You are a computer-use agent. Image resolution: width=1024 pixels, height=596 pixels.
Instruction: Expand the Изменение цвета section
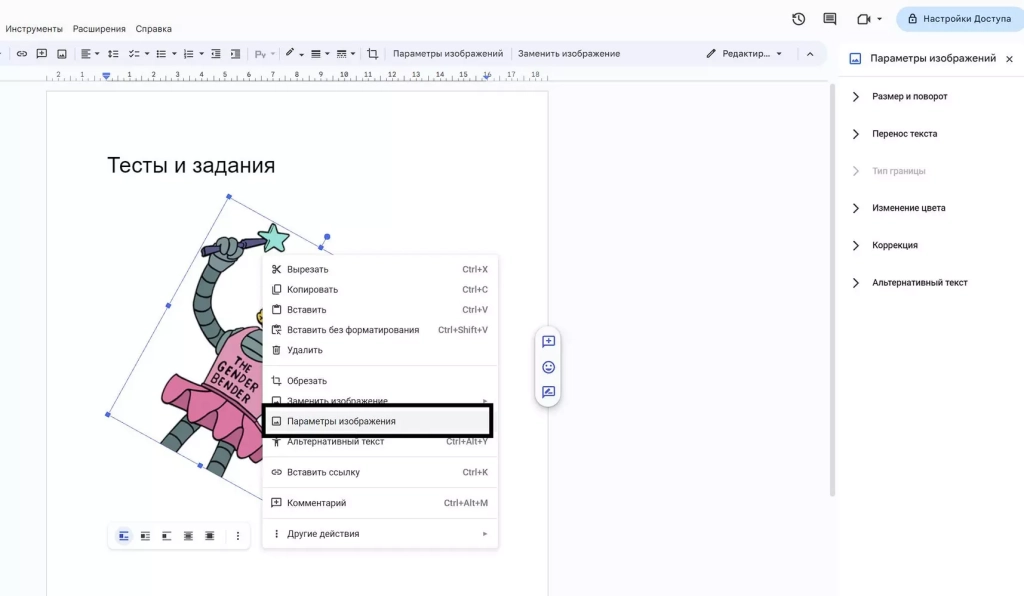[908, 208]
